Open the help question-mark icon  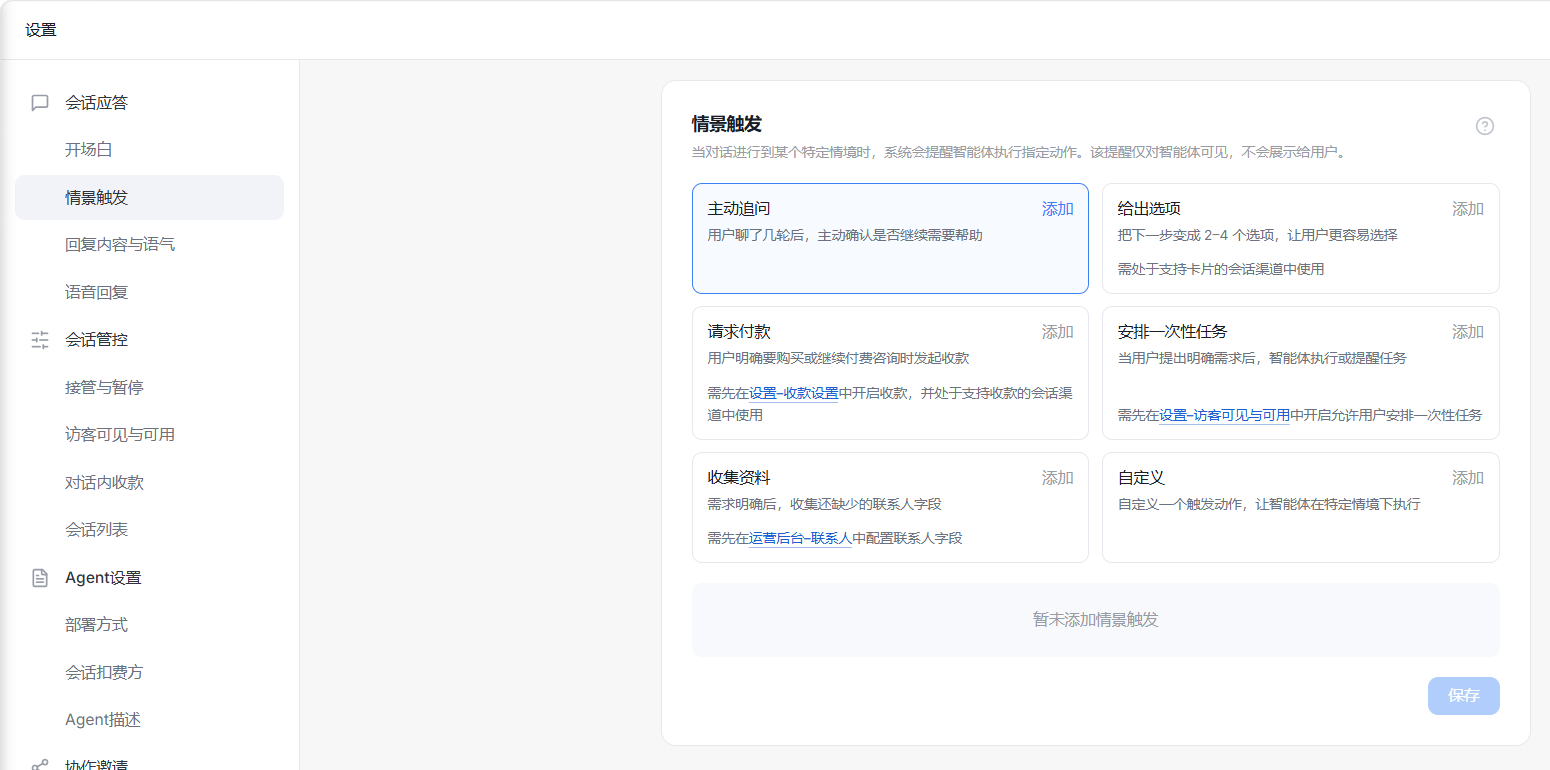(1485, 126)
